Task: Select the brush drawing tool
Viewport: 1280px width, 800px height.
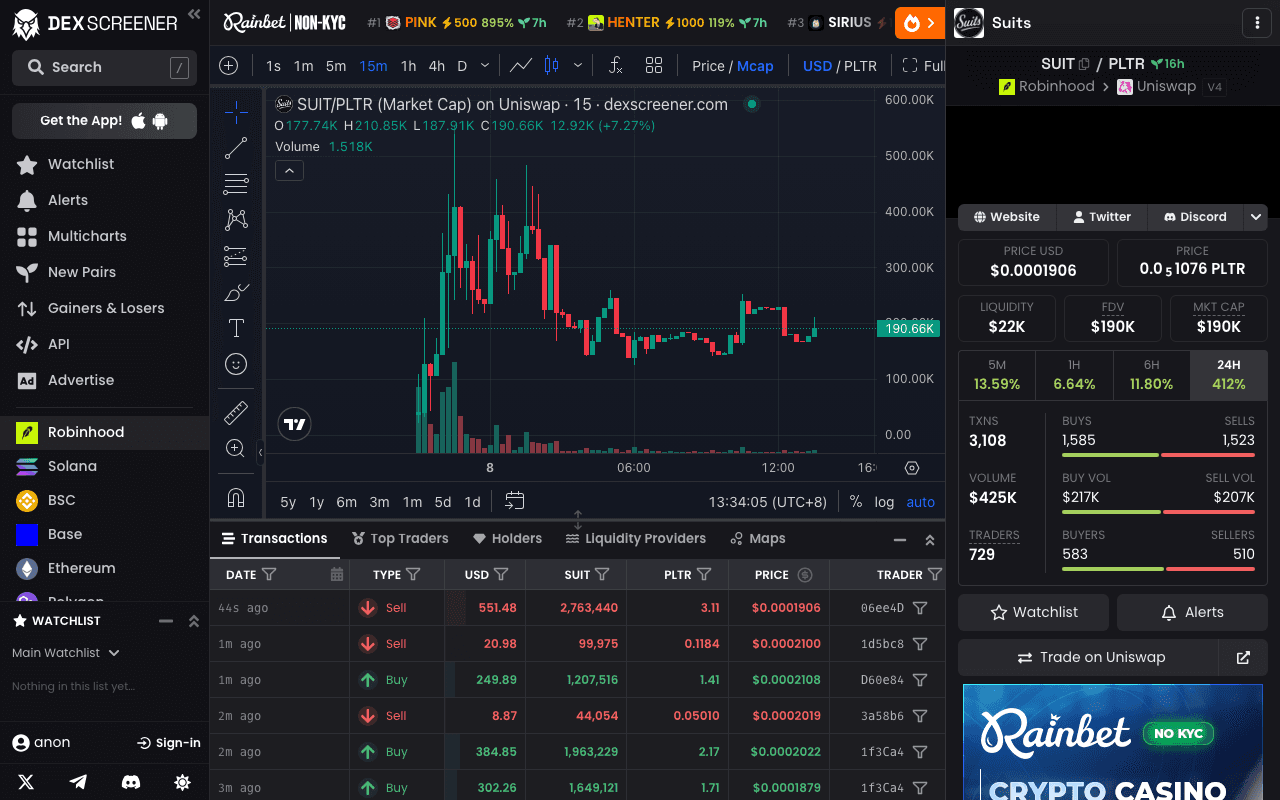Action: tap(236, 292)
